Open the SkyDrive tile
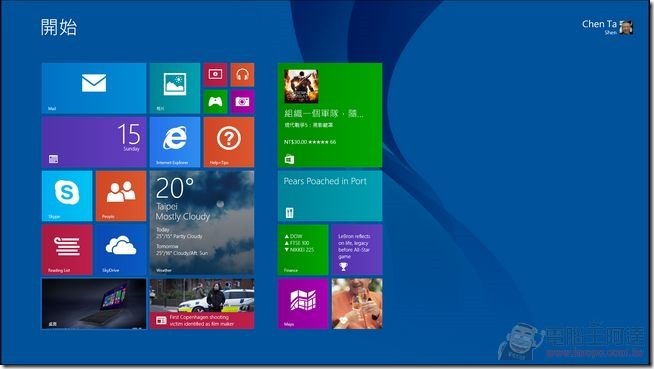 (121, 250)
